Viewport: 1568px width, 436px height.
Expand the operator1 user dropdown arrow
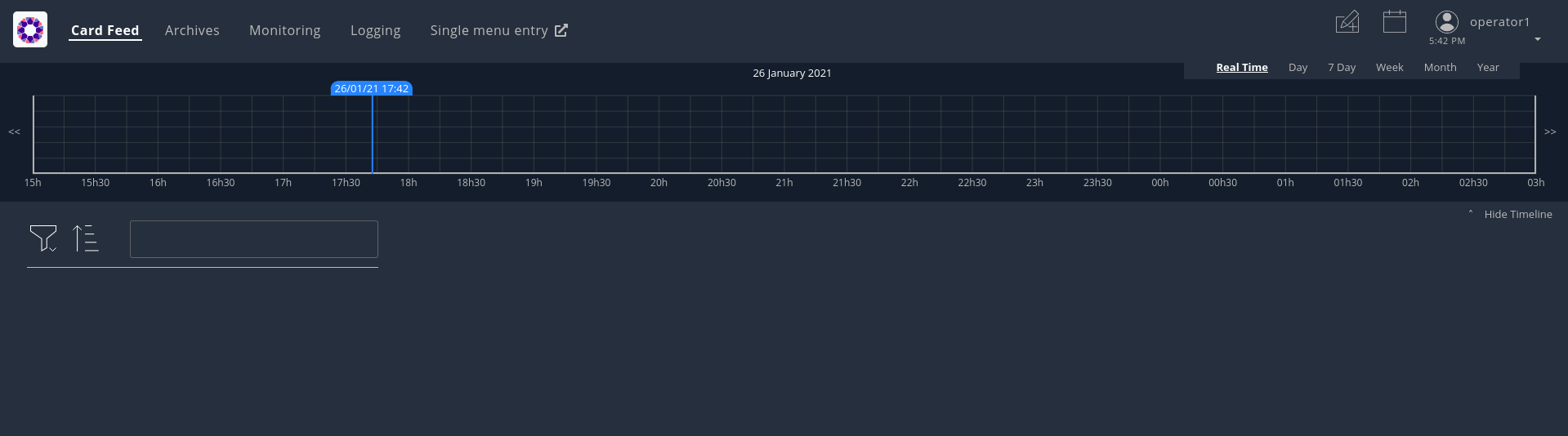1537,39
